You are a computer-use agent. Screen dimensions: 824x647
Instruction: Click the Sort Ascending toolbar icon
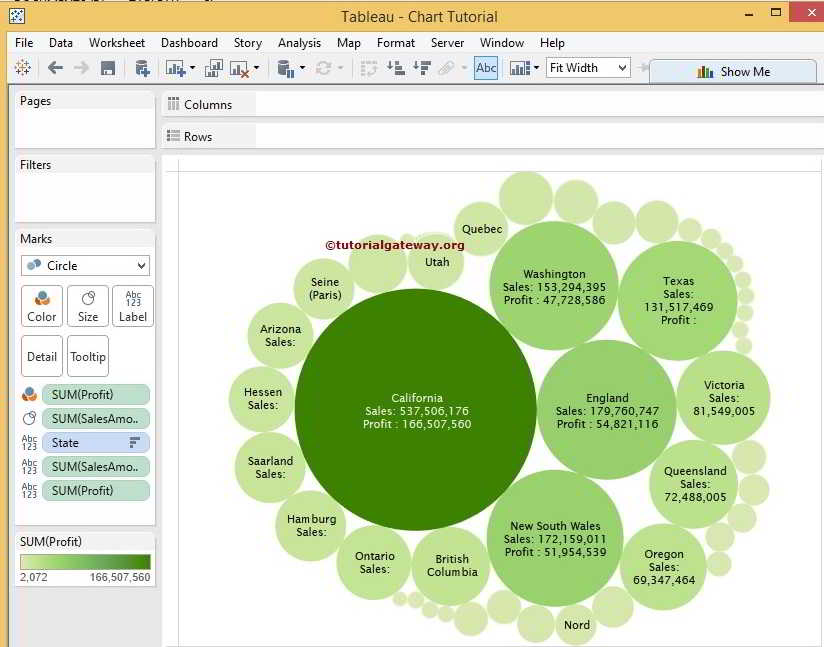point(395,68)
